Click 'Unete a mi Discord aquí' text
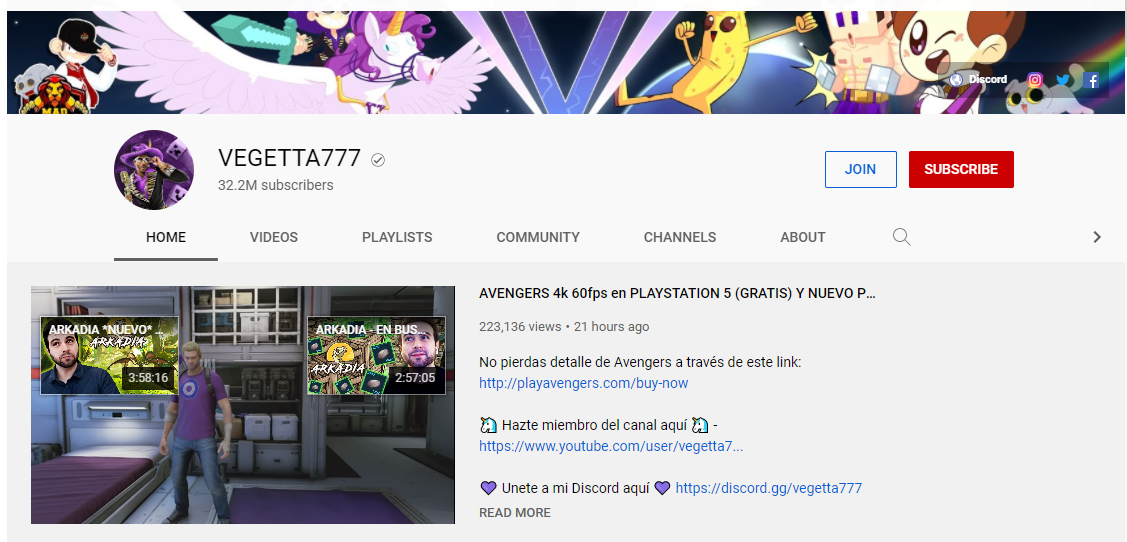The height and width of the screenshot is (542, 1127). coord(576,488)
